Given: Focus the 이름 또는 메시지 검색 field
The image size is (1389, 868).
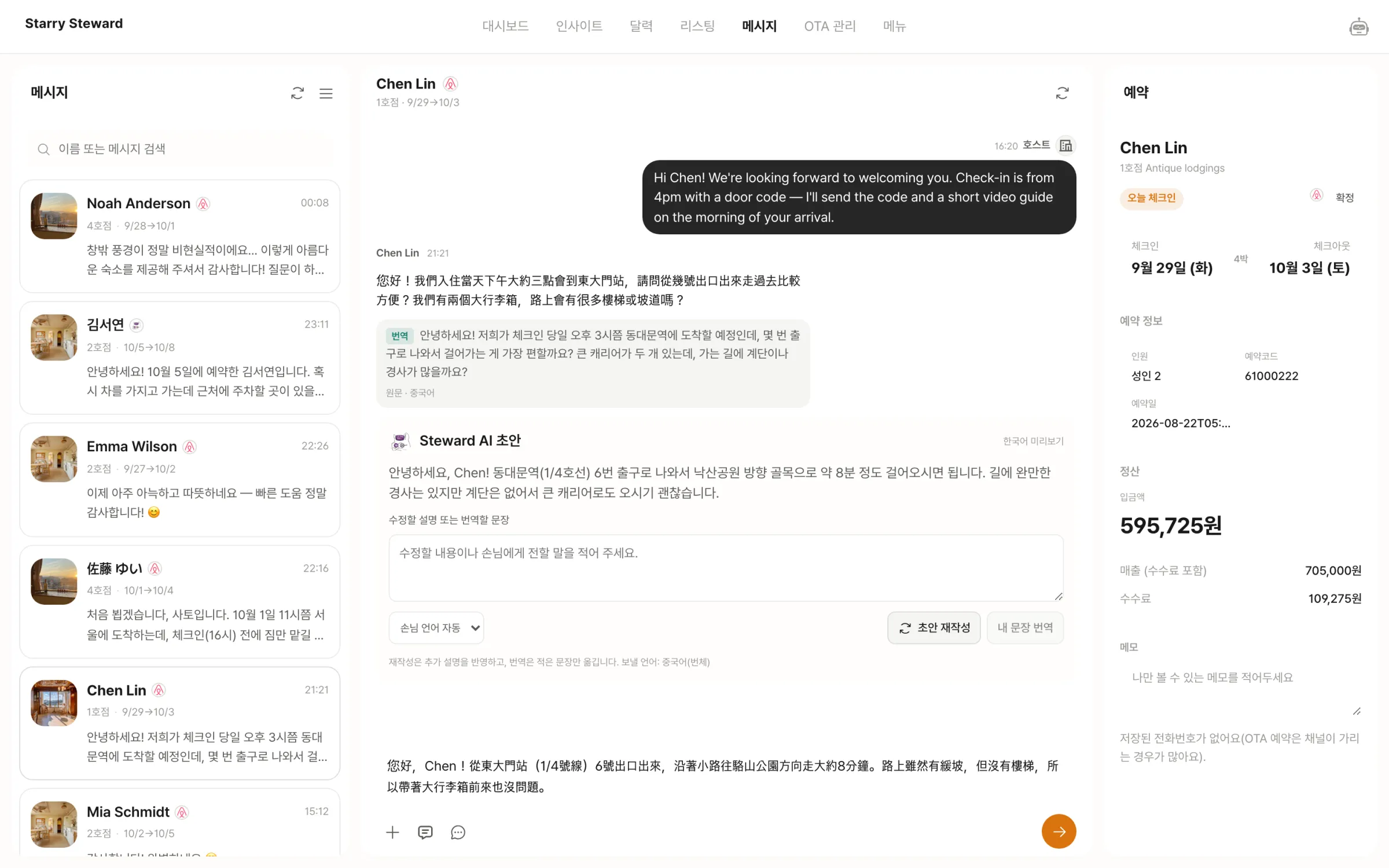Looking at the screenshot, I should [x=181, y=149].
